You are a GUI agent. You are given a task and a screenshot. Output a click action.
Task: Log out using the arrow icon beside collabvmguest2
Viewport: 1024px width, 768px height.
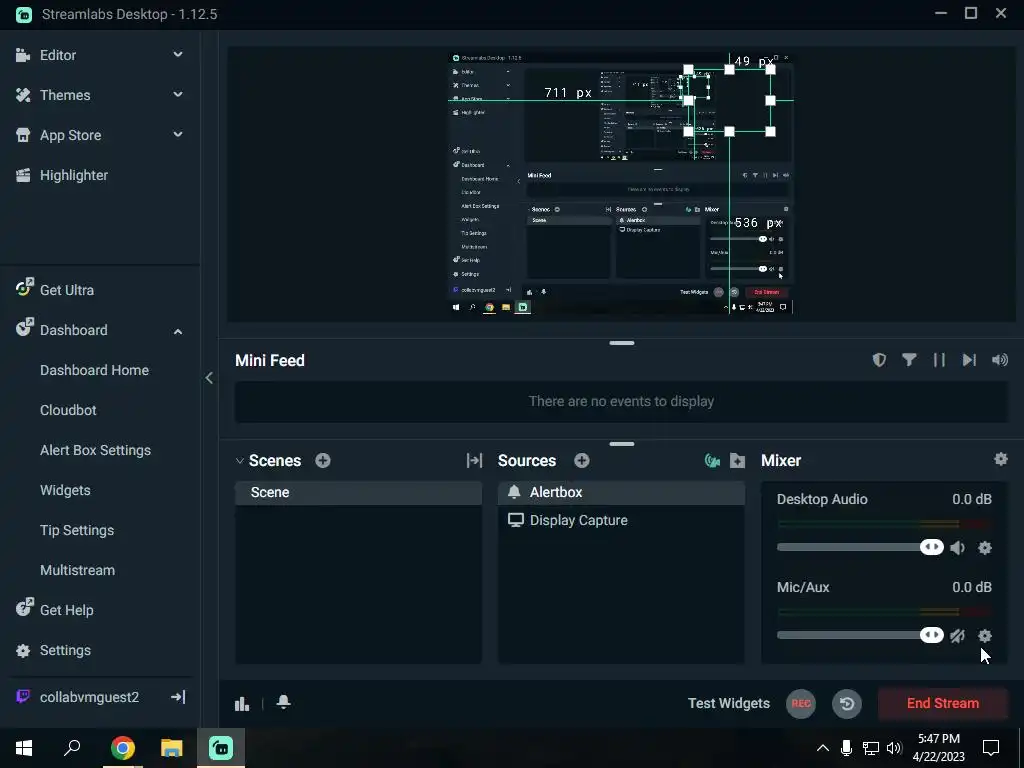(x=178, y=697)
